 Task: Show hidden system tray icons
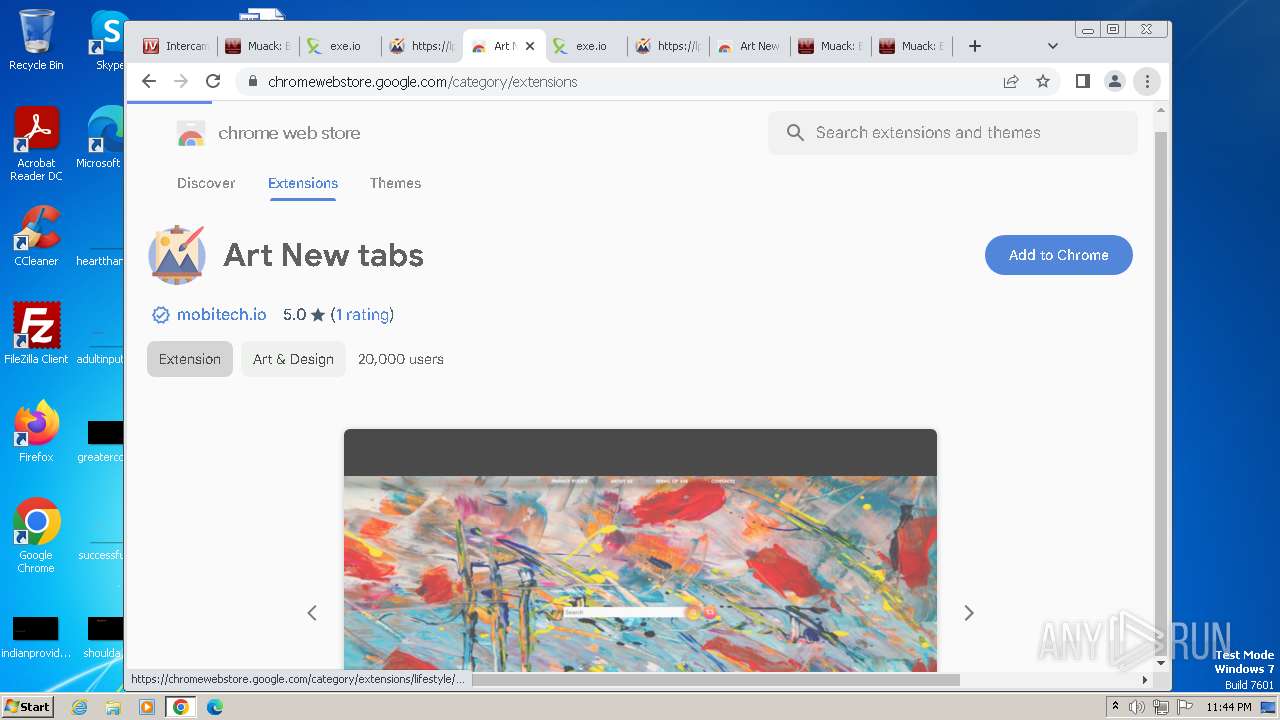coord(1115,707)
